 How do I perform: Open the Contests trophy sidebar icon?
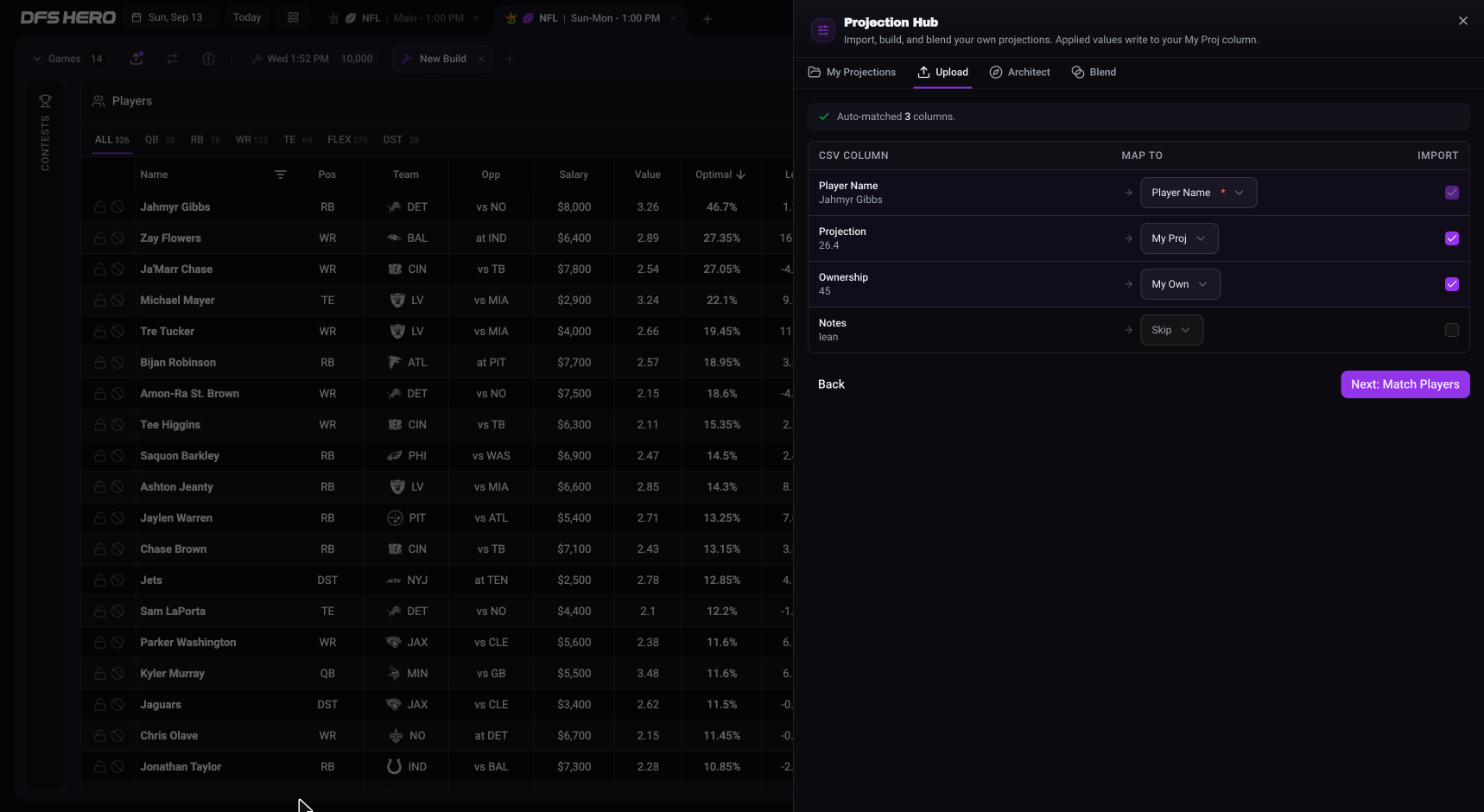pos(45,101)
